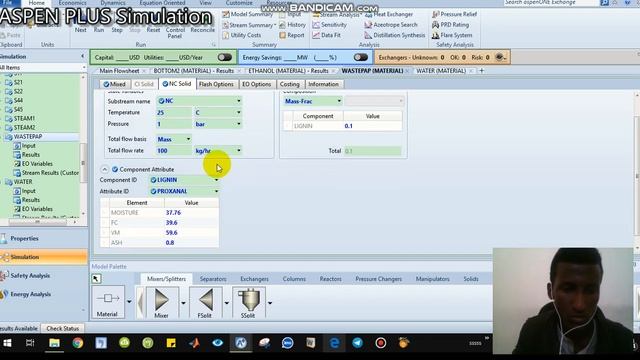Screen dimensions: 640x360
Task: Toggle the Capital/Utilities economics switch
Action: point(224,58)
